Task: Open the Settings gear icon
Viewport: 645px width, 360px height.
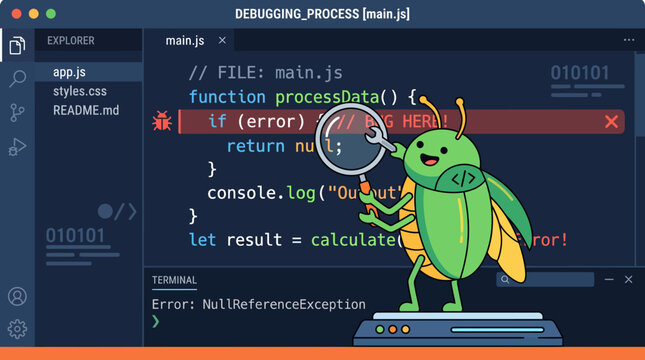Action: (x=17, y=329)
